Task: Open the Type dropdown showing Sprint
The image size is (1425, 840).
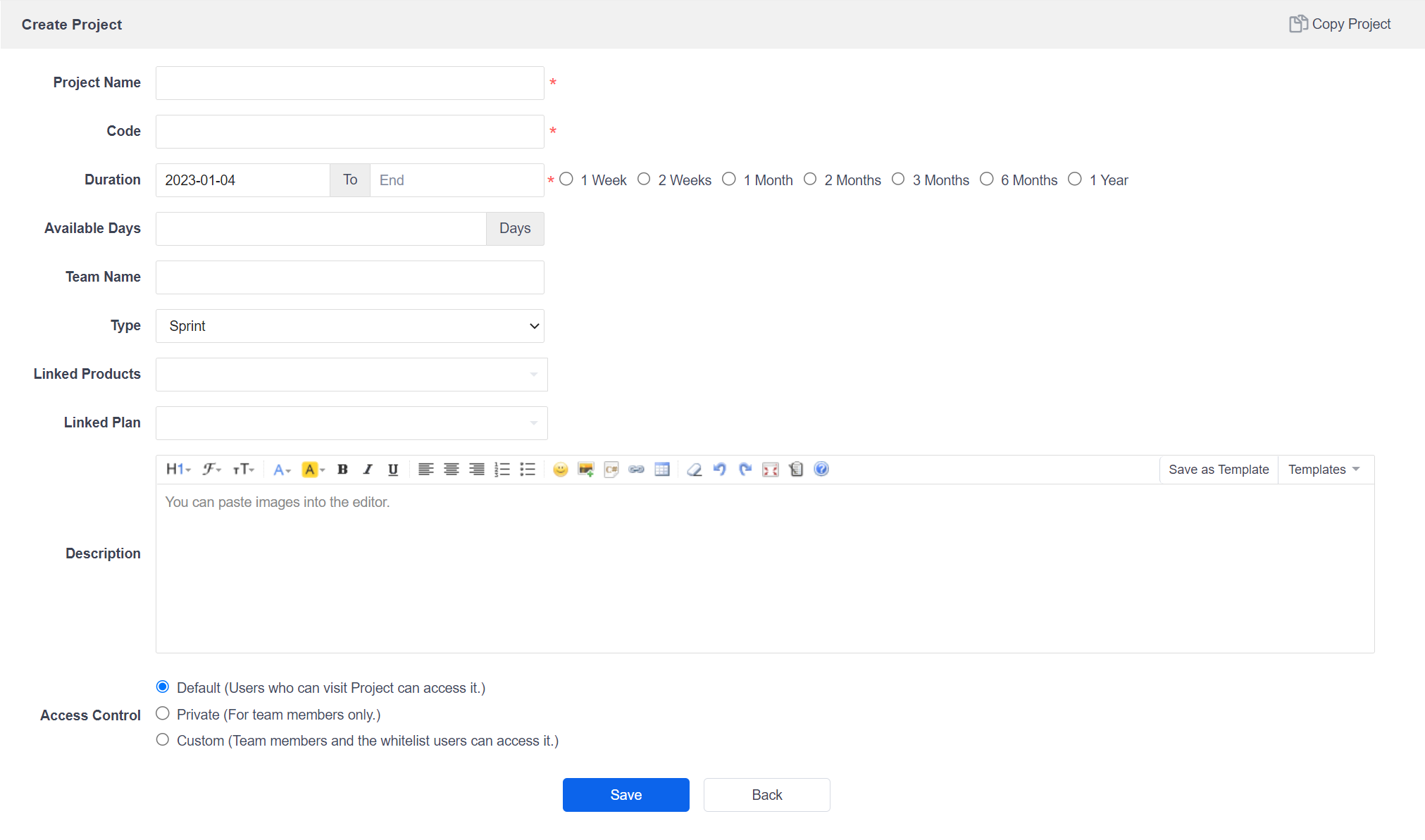Action: tap(349, 326)
